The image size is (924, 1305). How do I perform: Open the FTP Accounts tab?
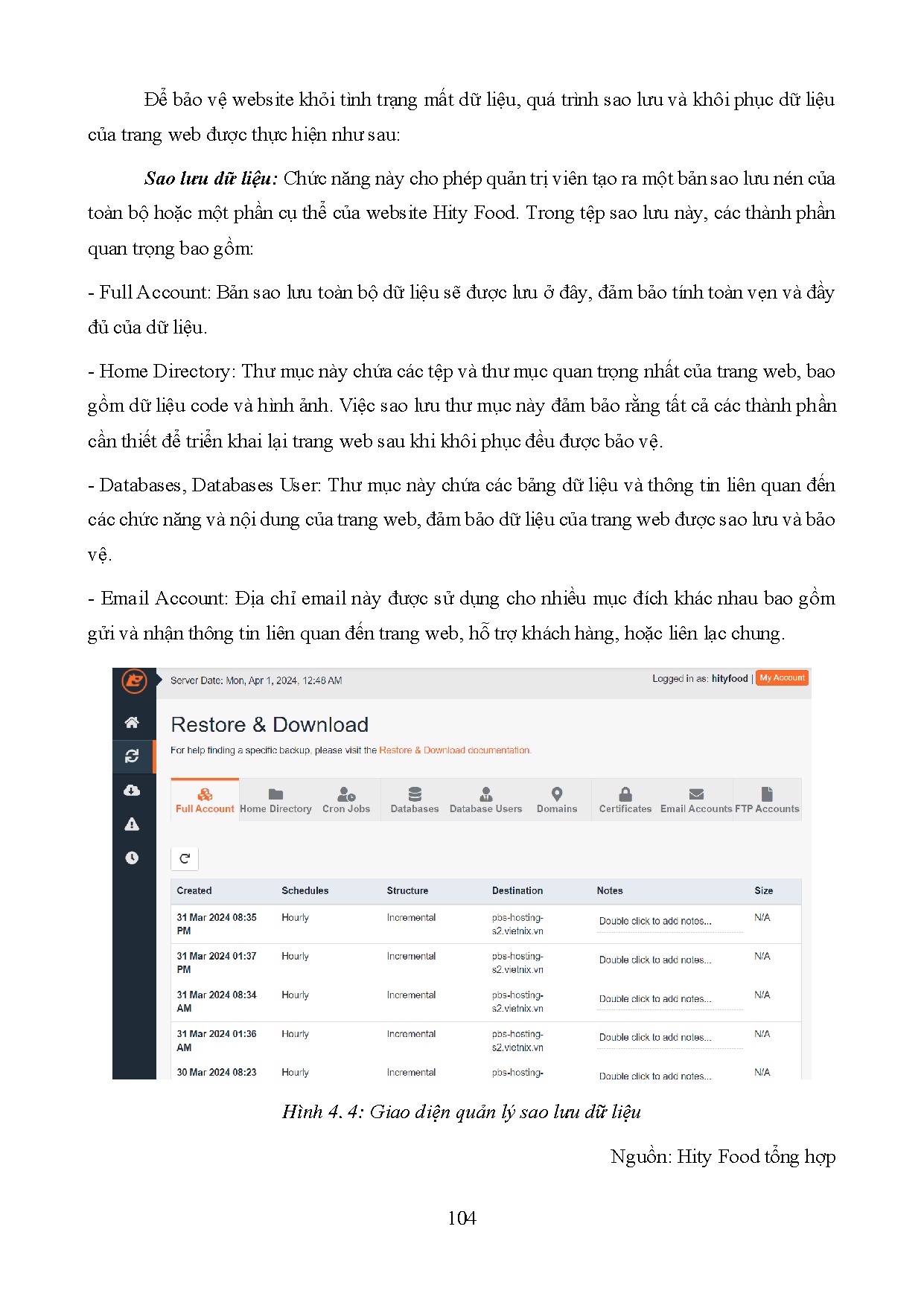point(767,800)
